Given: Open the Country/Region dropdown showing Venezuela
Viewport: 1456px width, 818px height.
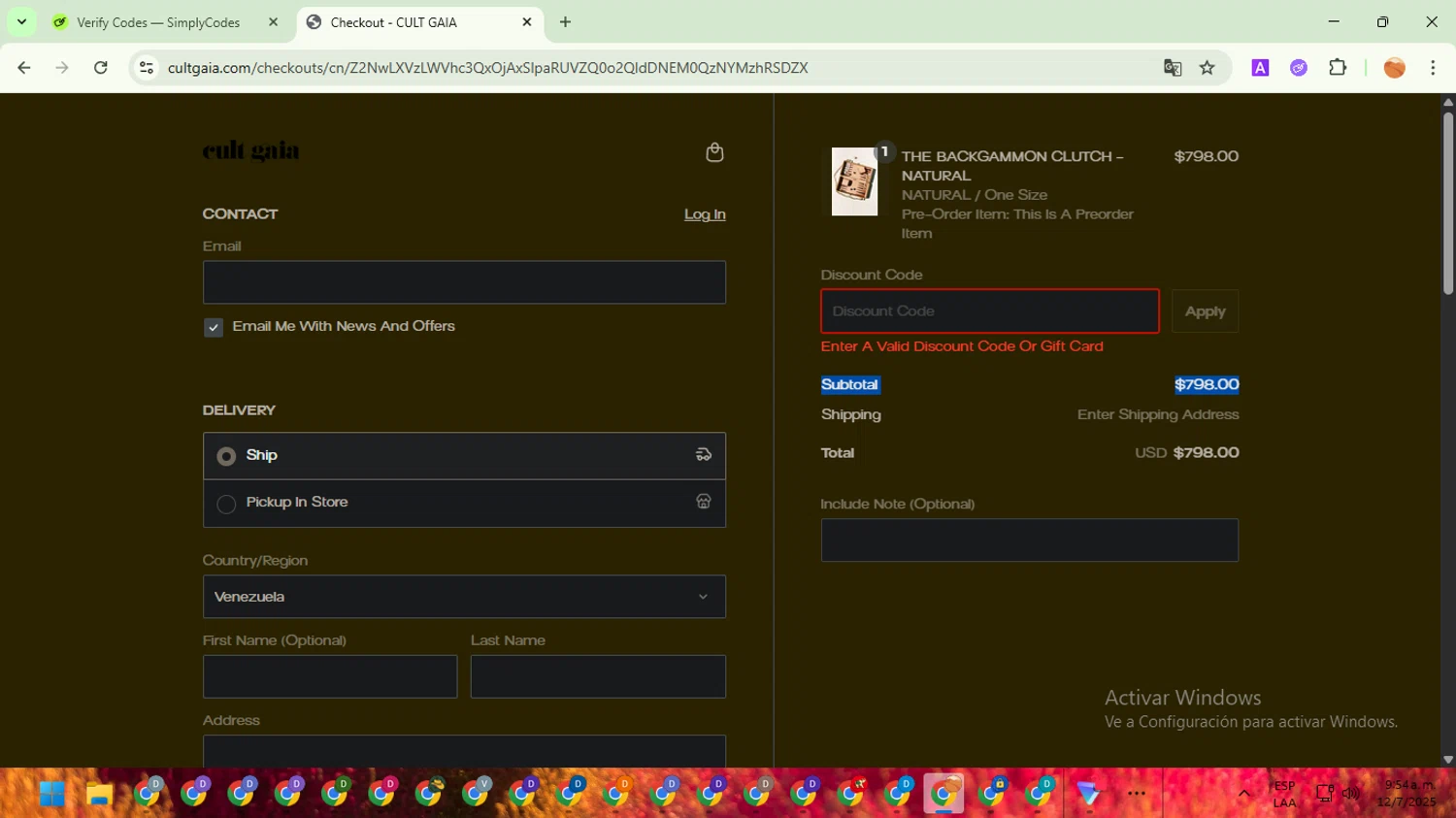Looking at the screenshot, I should pyautogui.click(x=464, y=597).
